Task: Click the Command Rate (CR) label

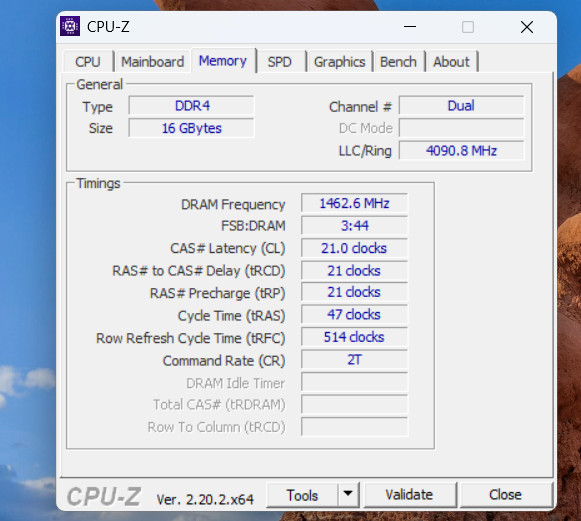Action: (224, 361)
